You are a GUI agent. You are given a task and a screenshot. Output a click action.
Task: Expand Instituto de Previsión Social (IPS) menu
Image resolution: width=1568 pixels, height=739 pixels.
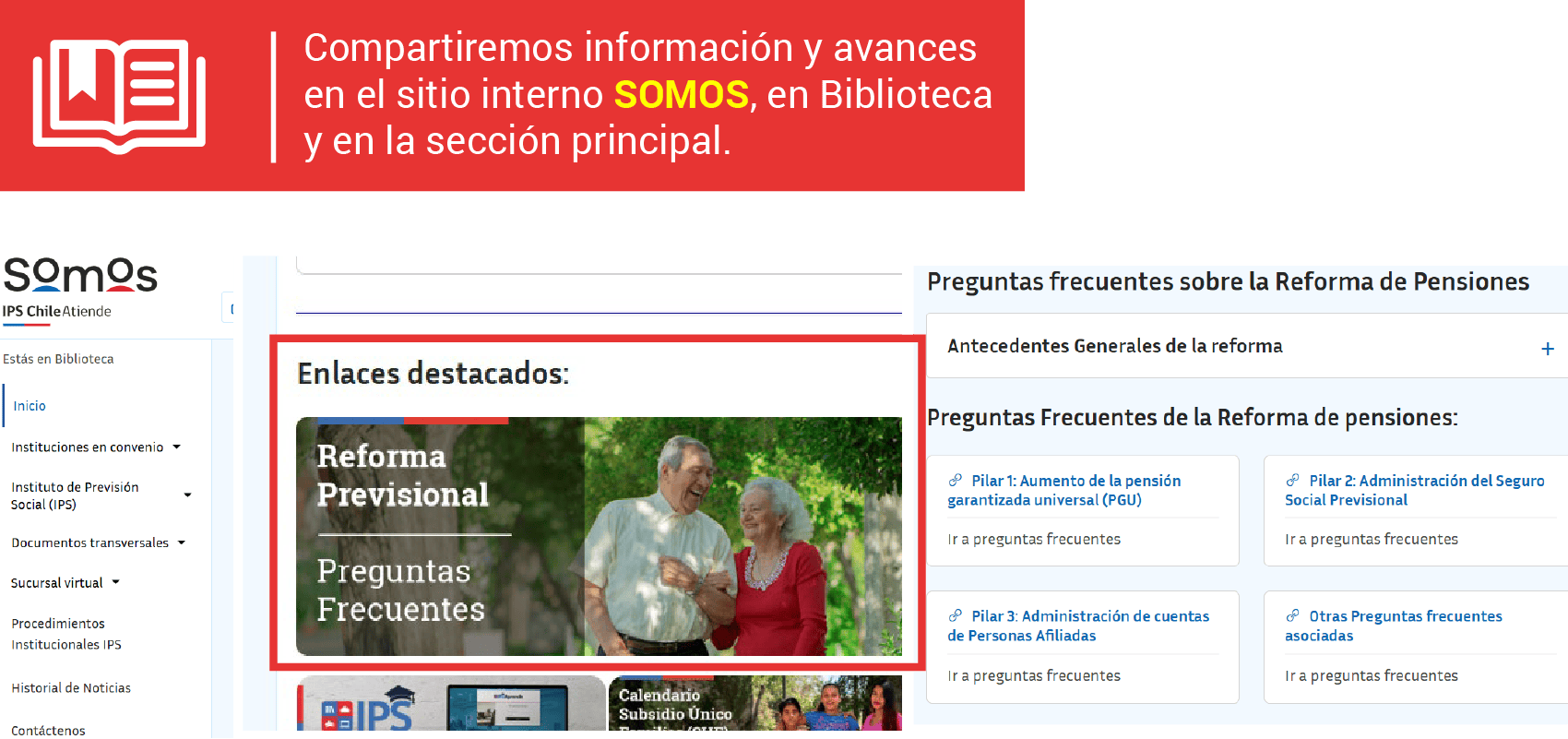pyautogui.click(x=187, y=495)
